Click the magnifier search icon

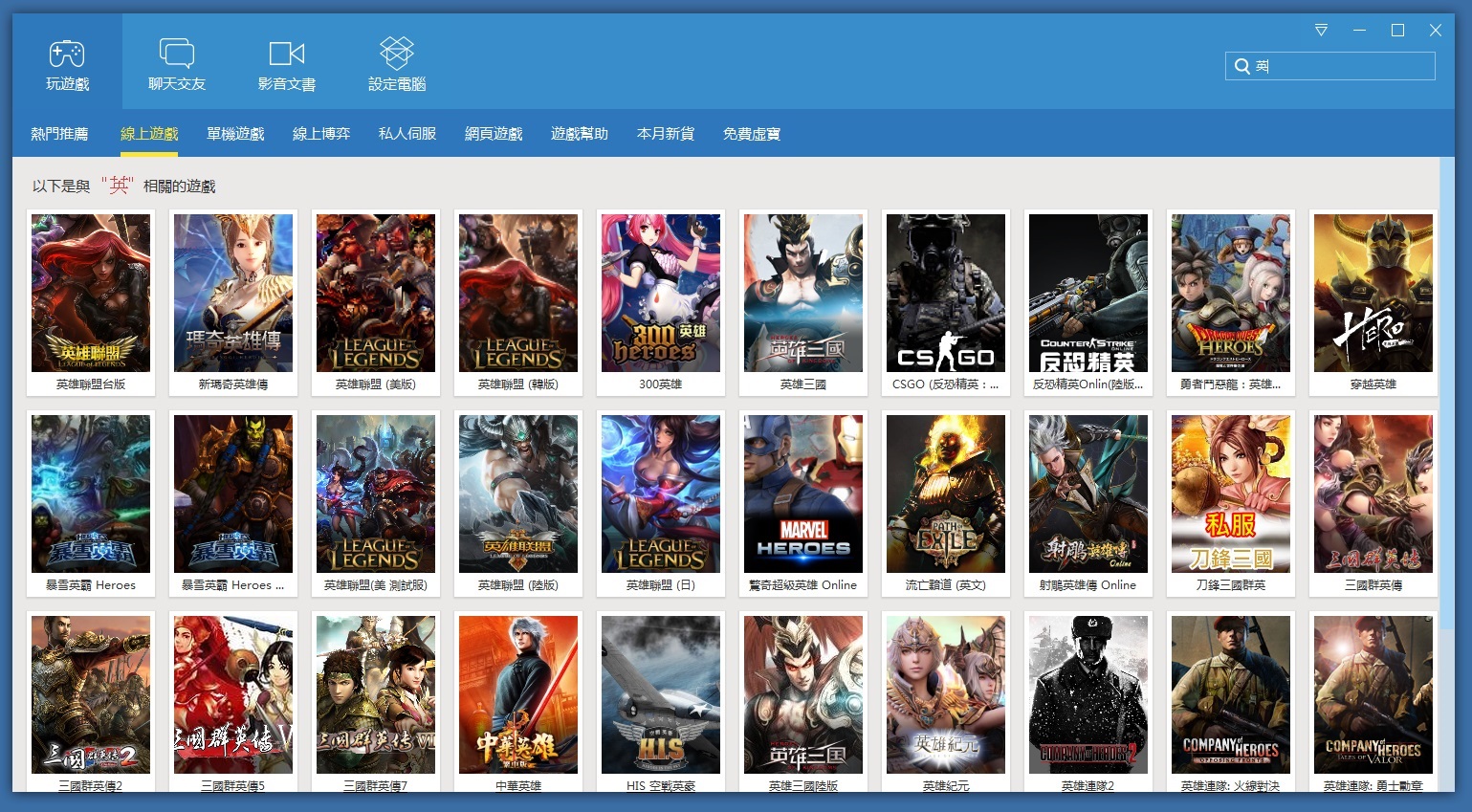1242,66
